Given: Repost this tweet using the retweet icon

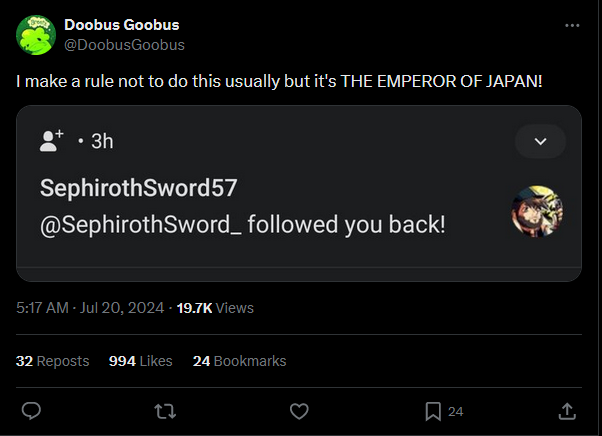Looking at the screenshot, I should point(165,411).
